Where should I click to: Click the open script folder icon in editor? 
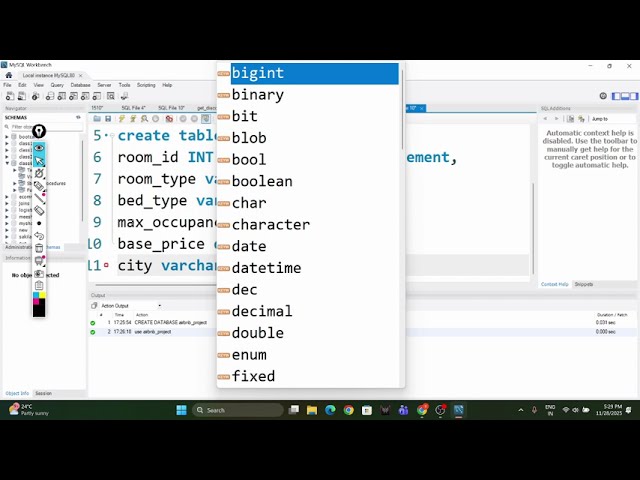click(x=97, y=119)
